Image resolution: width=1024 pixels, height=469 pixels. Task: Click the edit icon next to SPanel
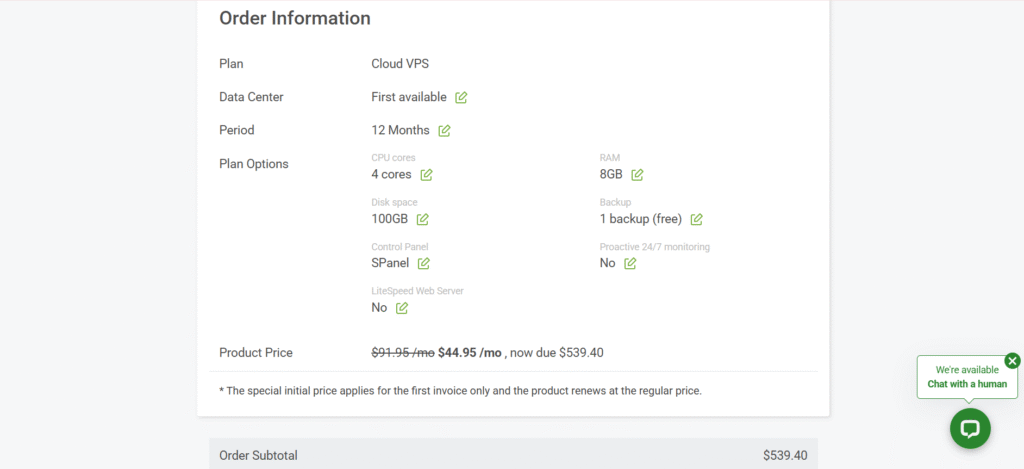pyautogui.click(x=423, y=263)
